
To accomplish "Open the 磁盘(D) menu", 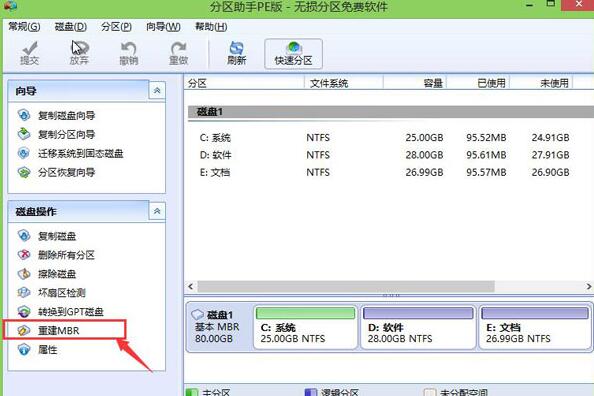I will (71, 27).
